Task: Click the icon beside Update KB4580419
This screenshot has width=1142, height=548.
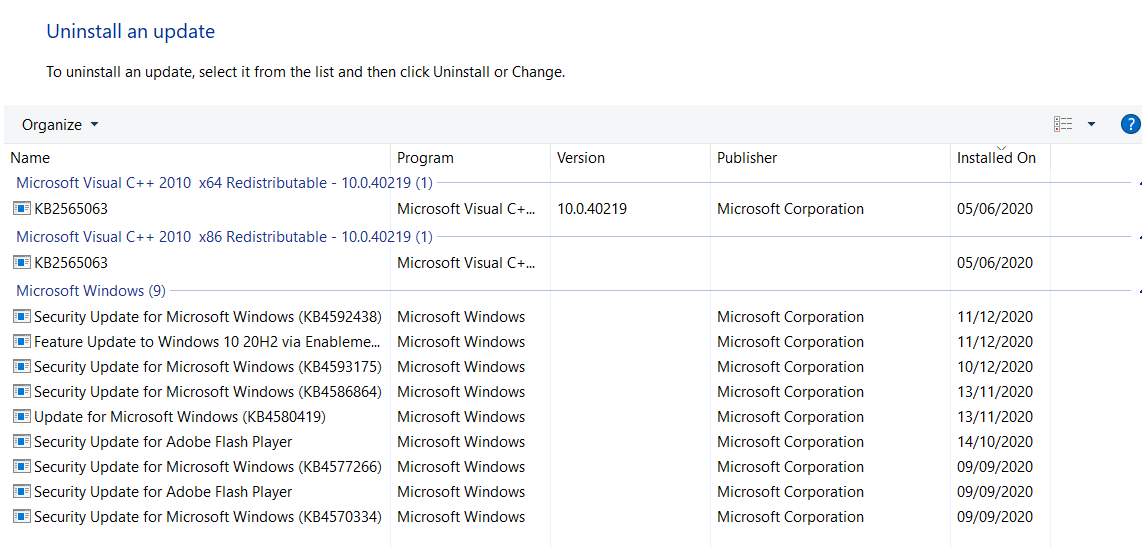Action: coord(22,417)
